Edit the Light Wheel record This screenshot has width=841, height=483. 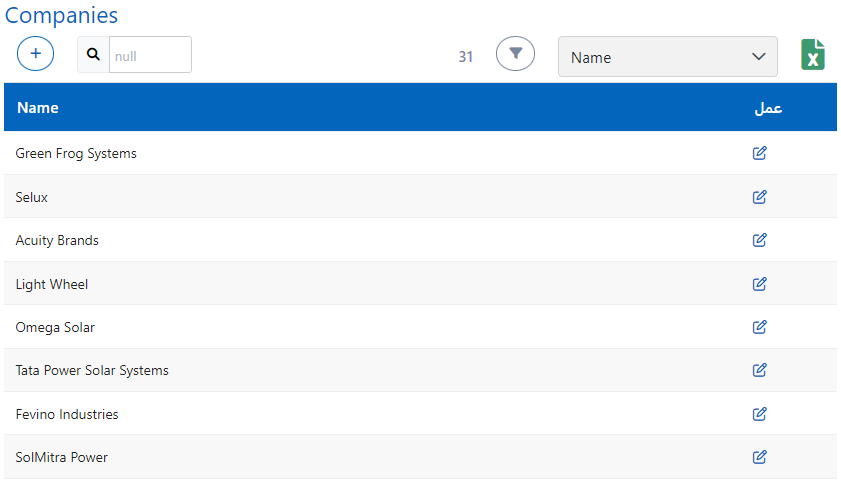tap(759, 284)
